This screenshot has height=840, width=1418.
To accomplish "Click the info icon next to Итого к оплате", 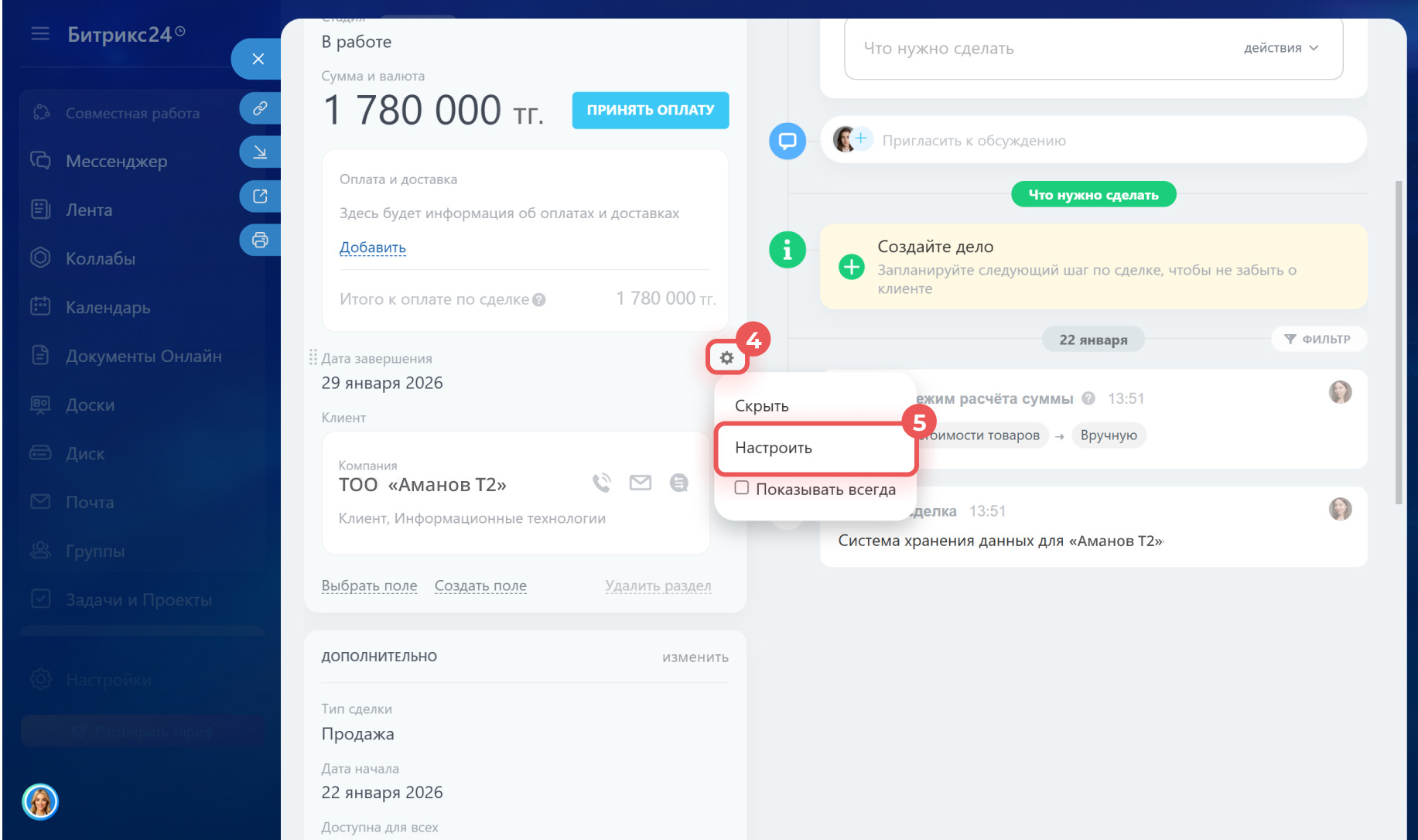I will pos(540,299).
